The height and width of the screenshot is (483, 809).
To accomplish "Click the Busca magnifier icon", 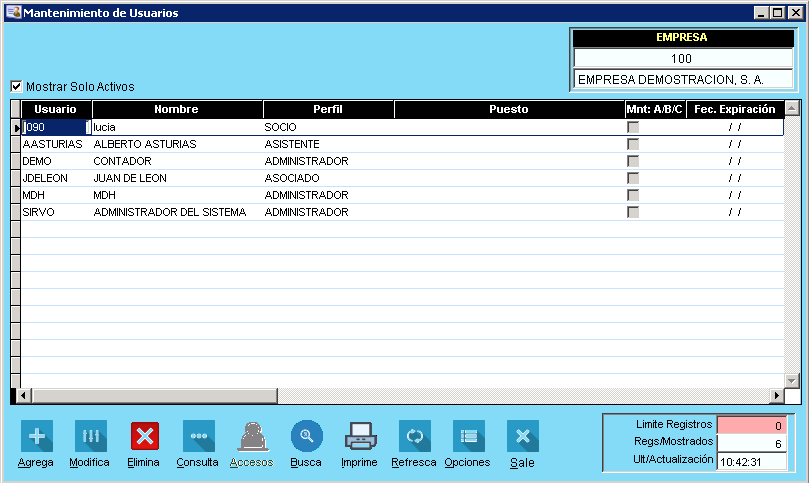I will click(x=306, y=436).
